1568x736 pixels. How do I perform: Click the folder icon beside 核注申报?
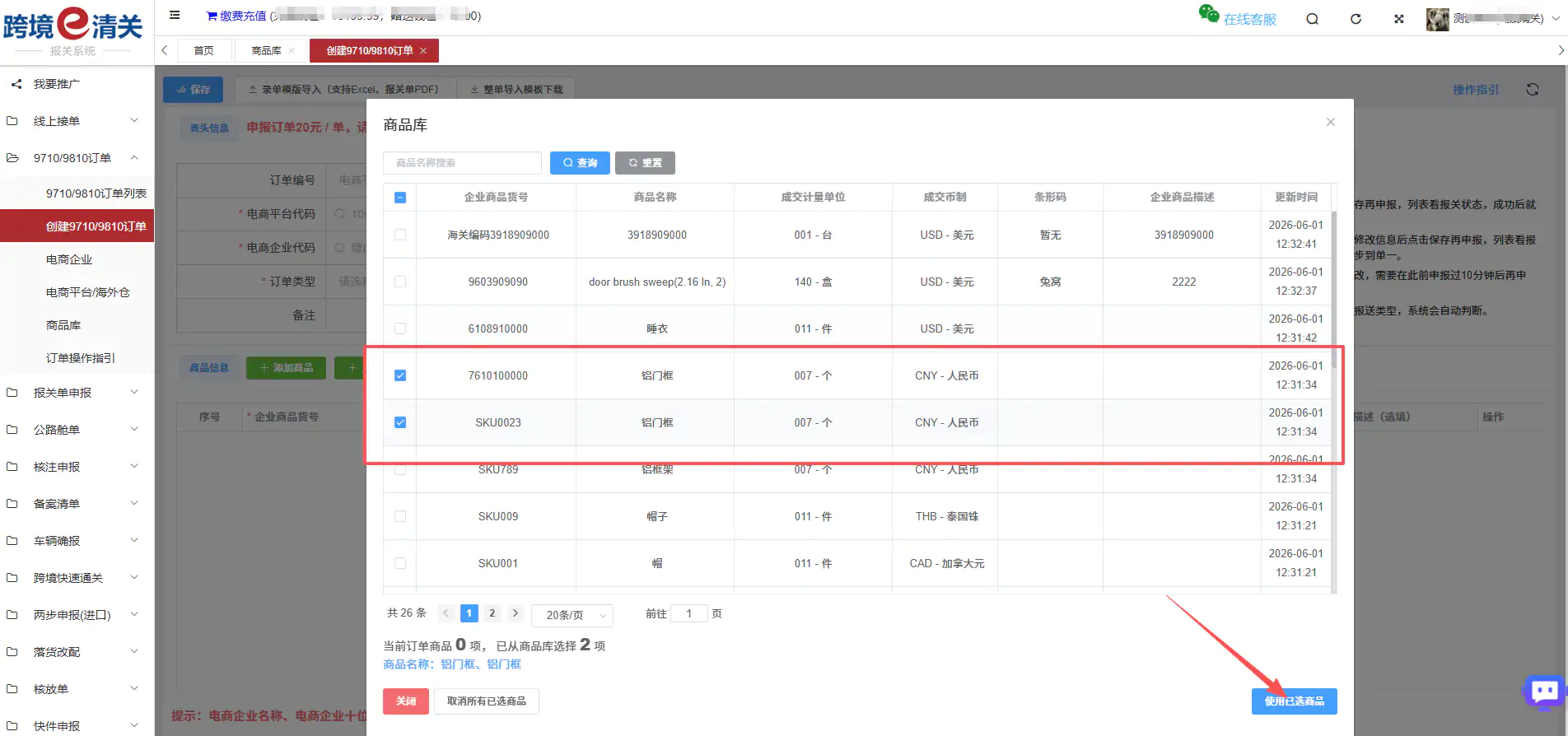12,467
